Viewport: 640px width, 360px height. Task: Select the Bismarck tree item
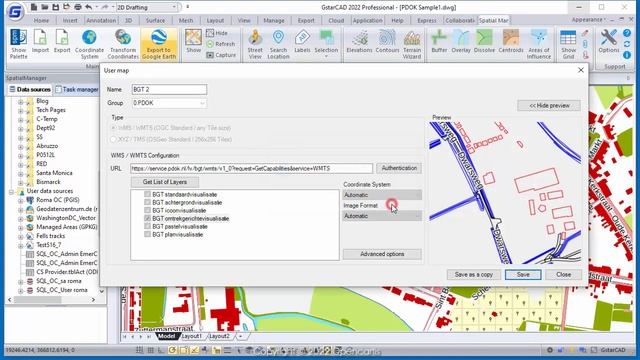(48, 182)
